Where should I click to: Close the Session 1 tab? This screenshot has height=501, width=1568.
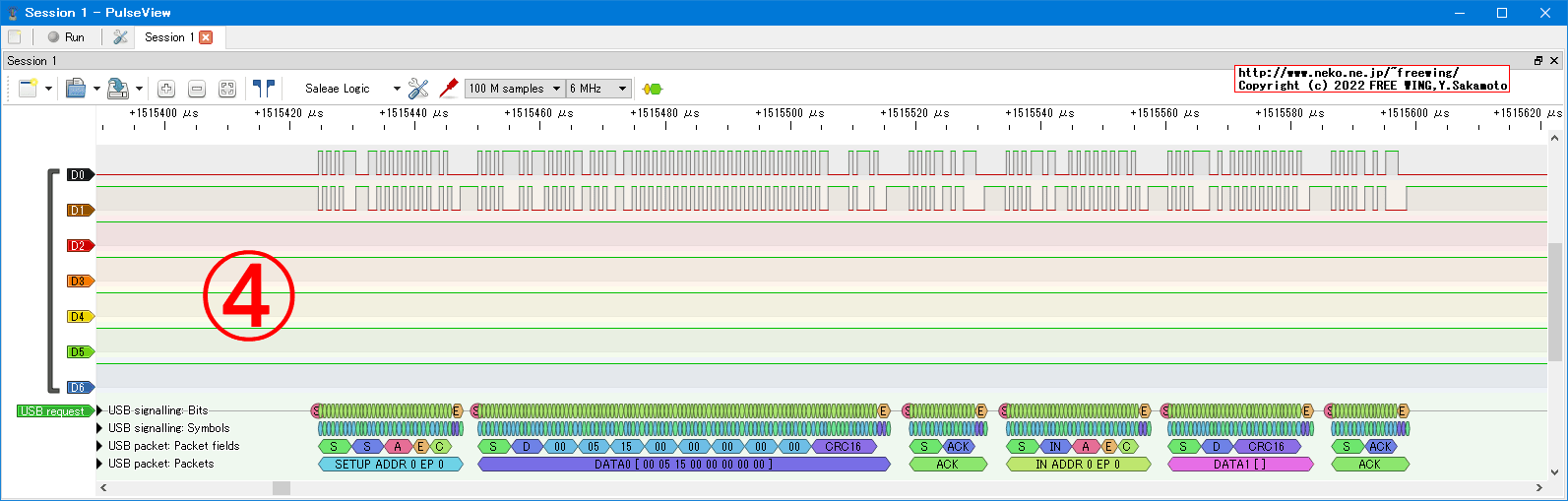[x=206, y=37]
